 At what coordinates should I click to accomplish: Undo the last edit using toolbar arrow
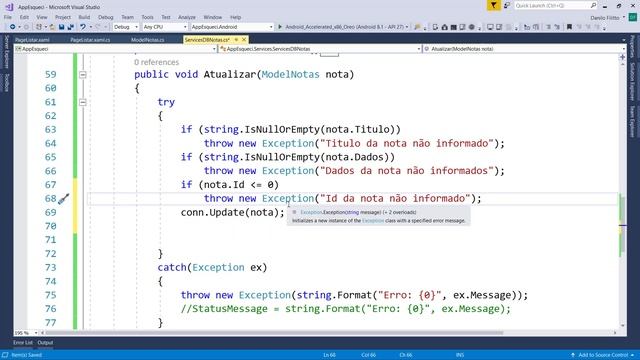pyautogui.click(x=83, y=27)
